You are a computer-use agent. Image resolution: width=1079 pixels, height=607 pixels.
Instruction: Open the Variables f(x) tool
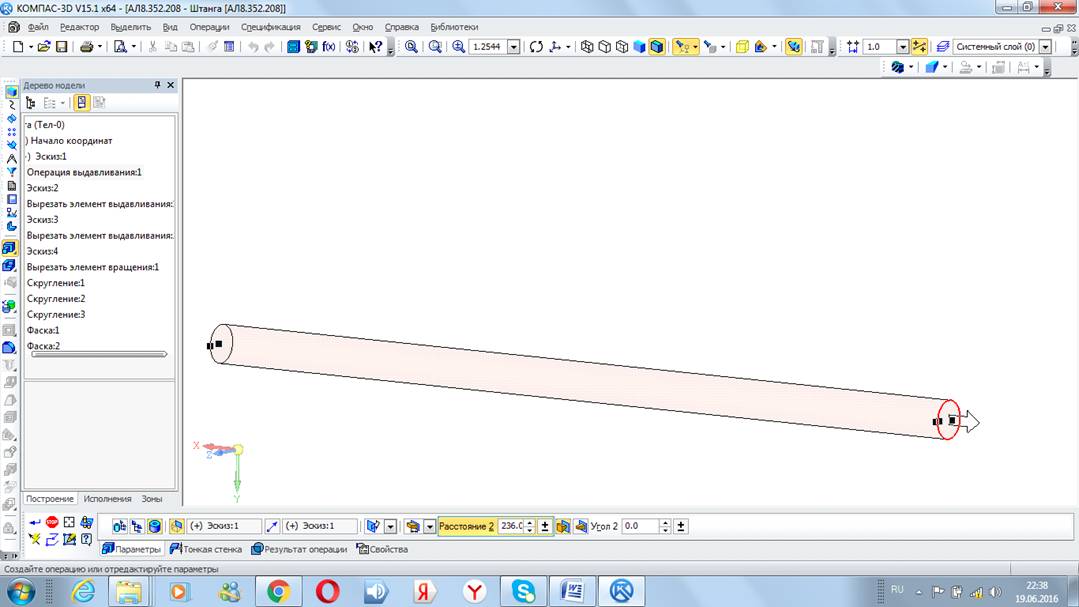328,47
